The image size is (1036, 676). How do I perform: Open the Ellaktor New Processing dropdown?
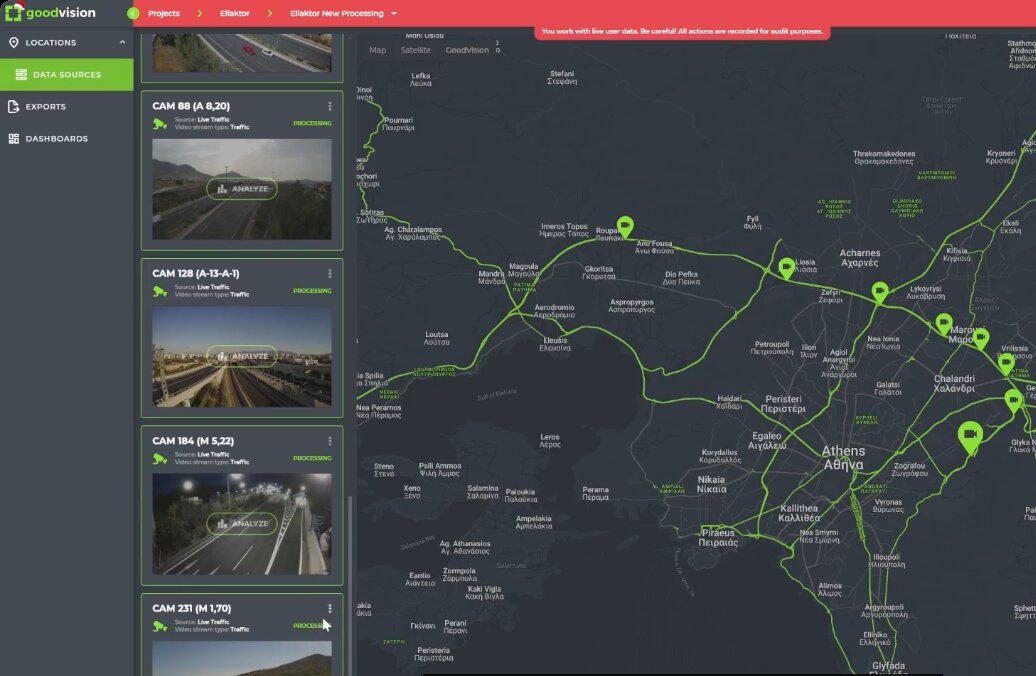click(394, 14)
